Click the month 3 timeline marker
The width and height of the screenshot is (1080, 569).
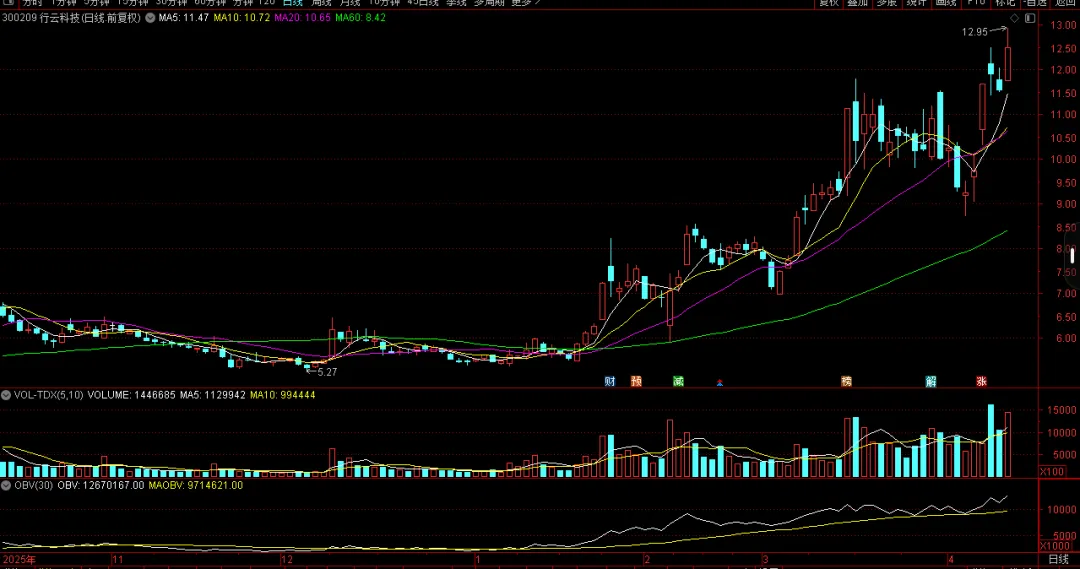click(x=765, y=559)
